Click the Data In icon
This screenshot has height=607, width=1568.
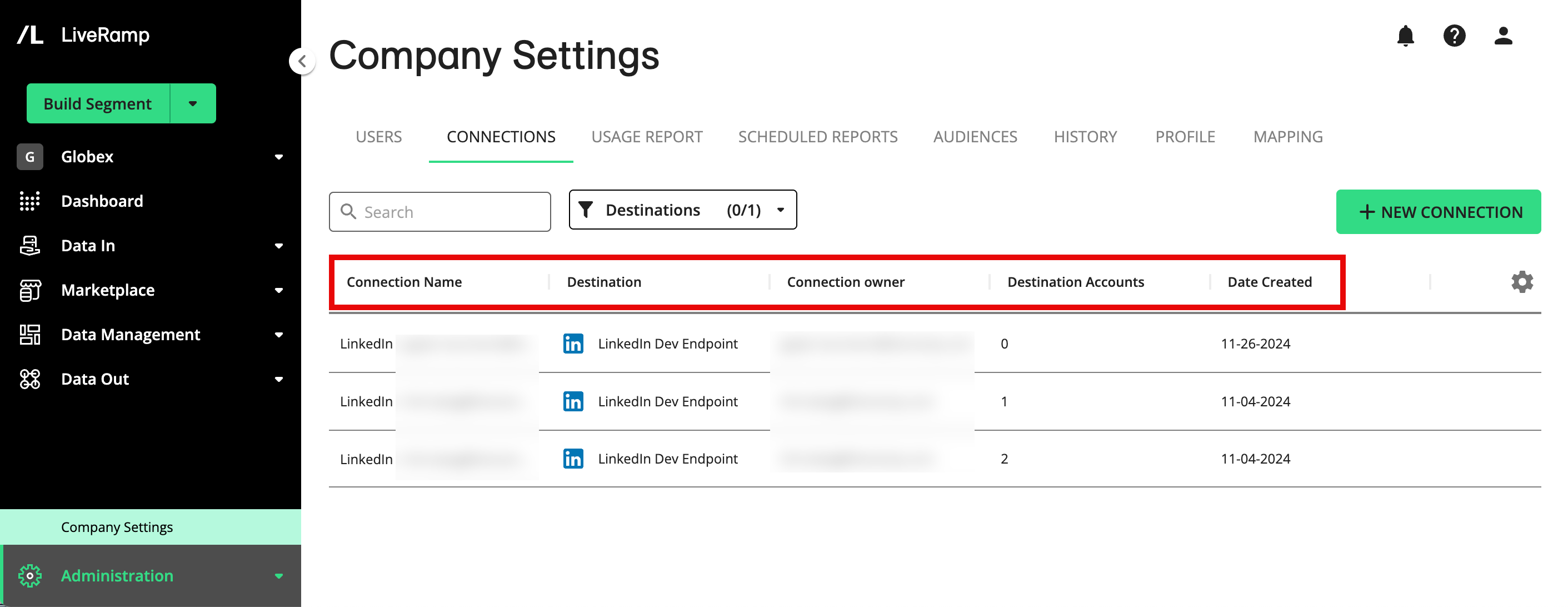click(x=30, y=245)
